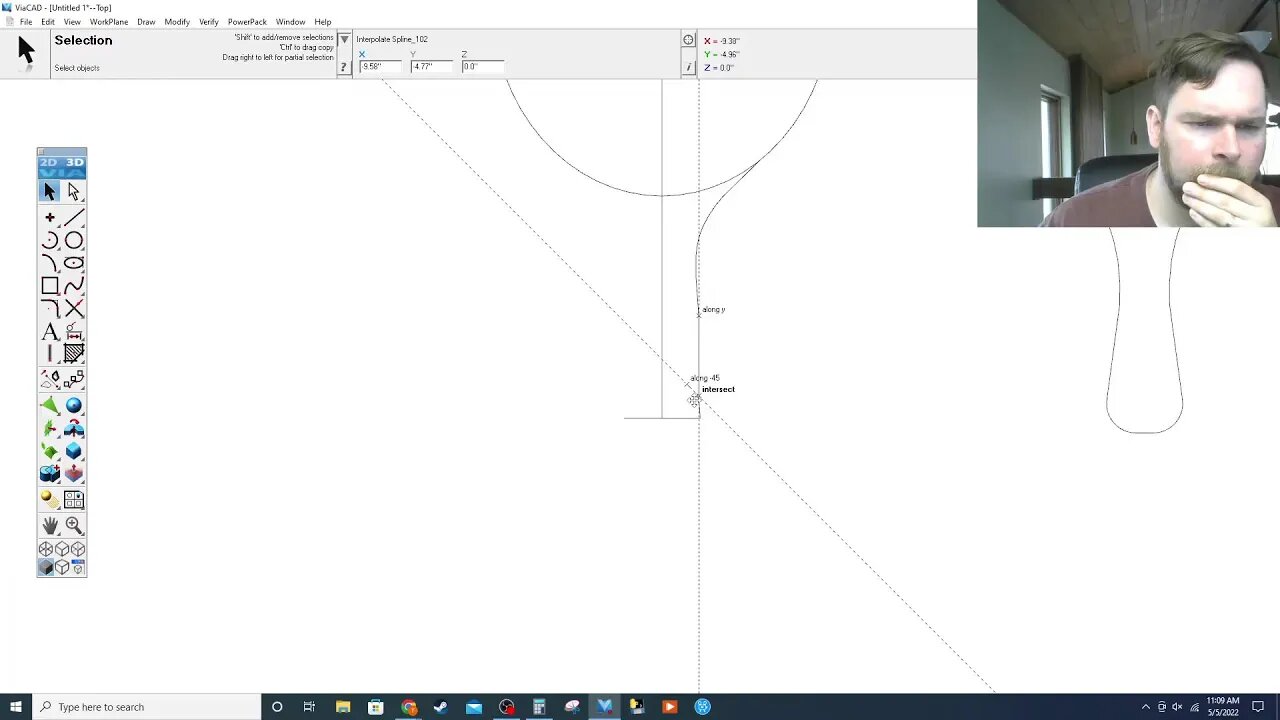Pick the vertical centerline tool
This screenshot has width=1280, height=720.
point(50,354)
